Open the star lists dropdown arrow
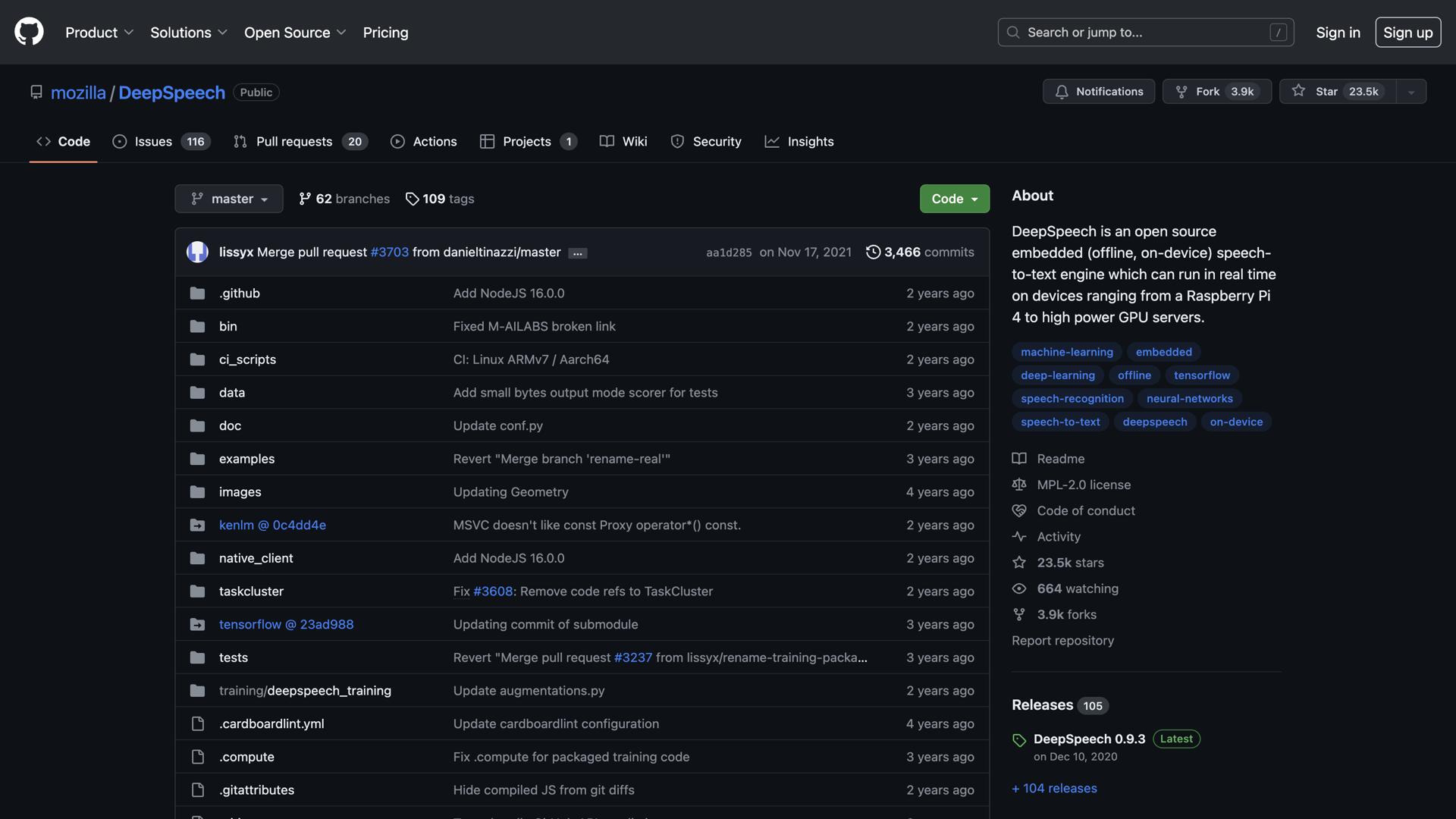The width and height of the screenshot is (1456, 819). [1410, 92]
